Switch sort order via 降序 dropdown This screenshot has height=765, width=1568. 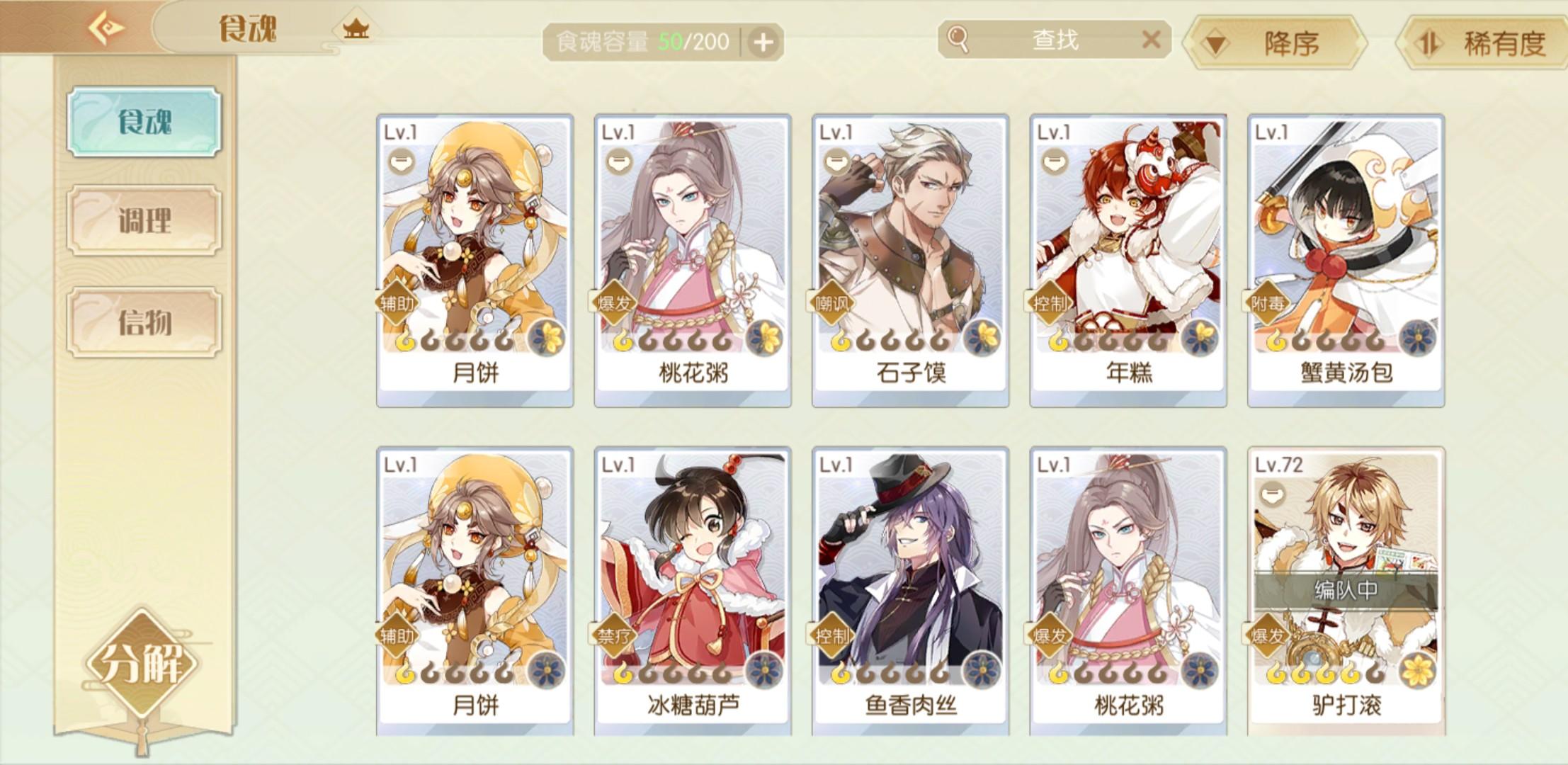click(x=1277, y=43)
